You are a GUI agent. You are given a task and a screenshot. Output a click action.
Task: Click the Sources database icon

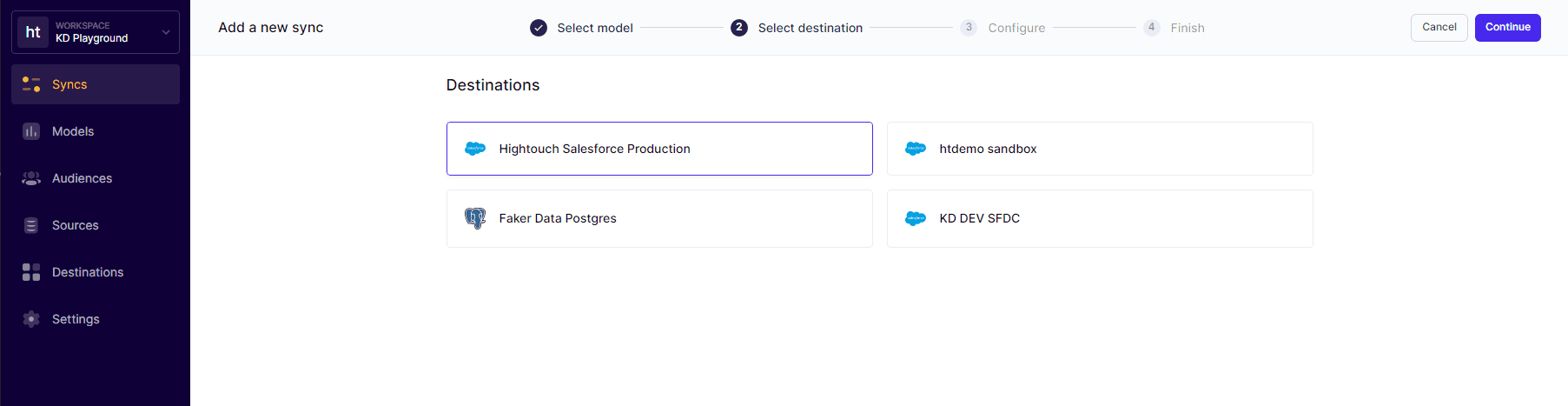pyautogui.click(x=31, y=225)
